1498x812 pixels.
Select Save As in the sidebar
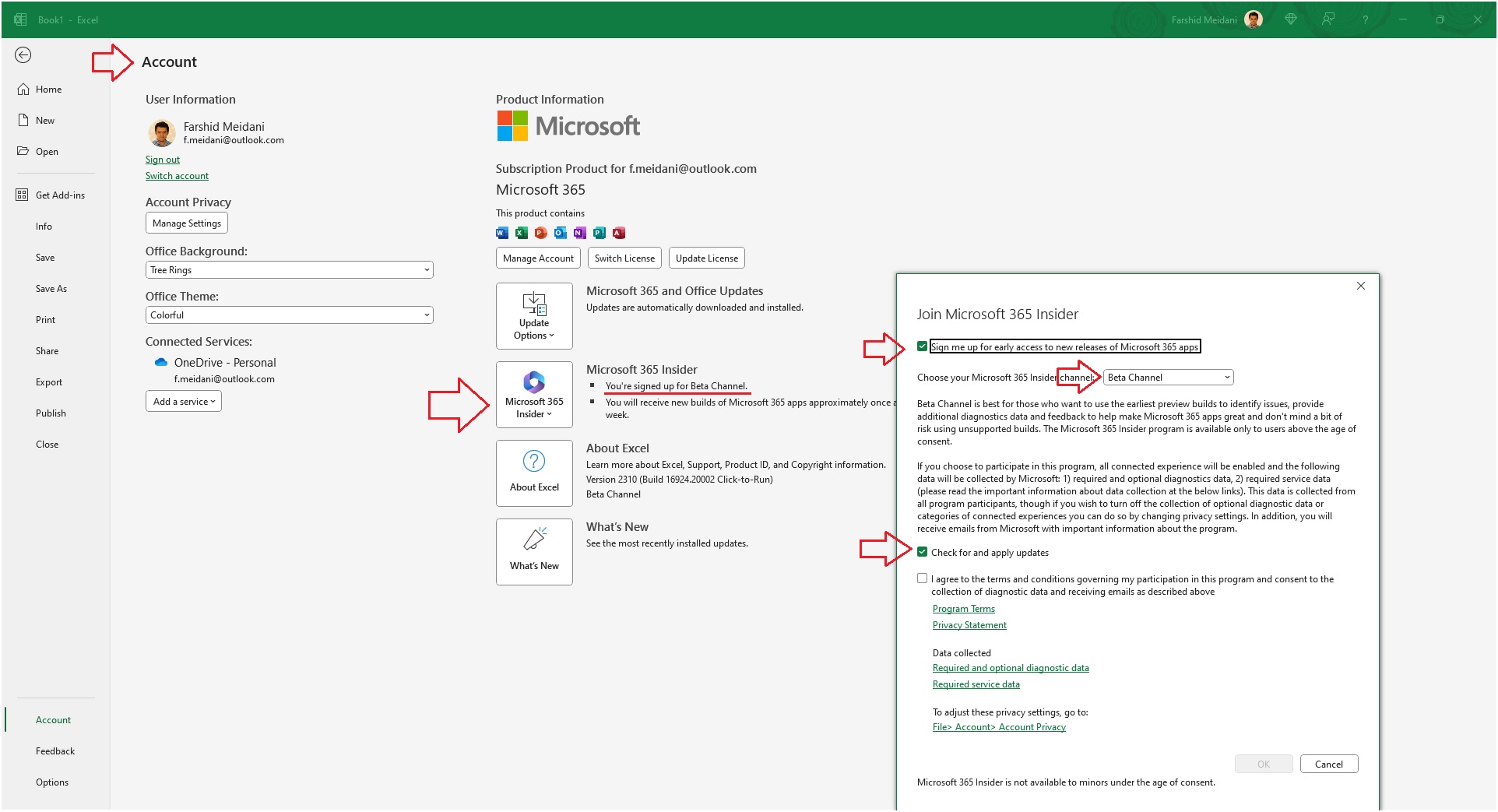(51, 289)
